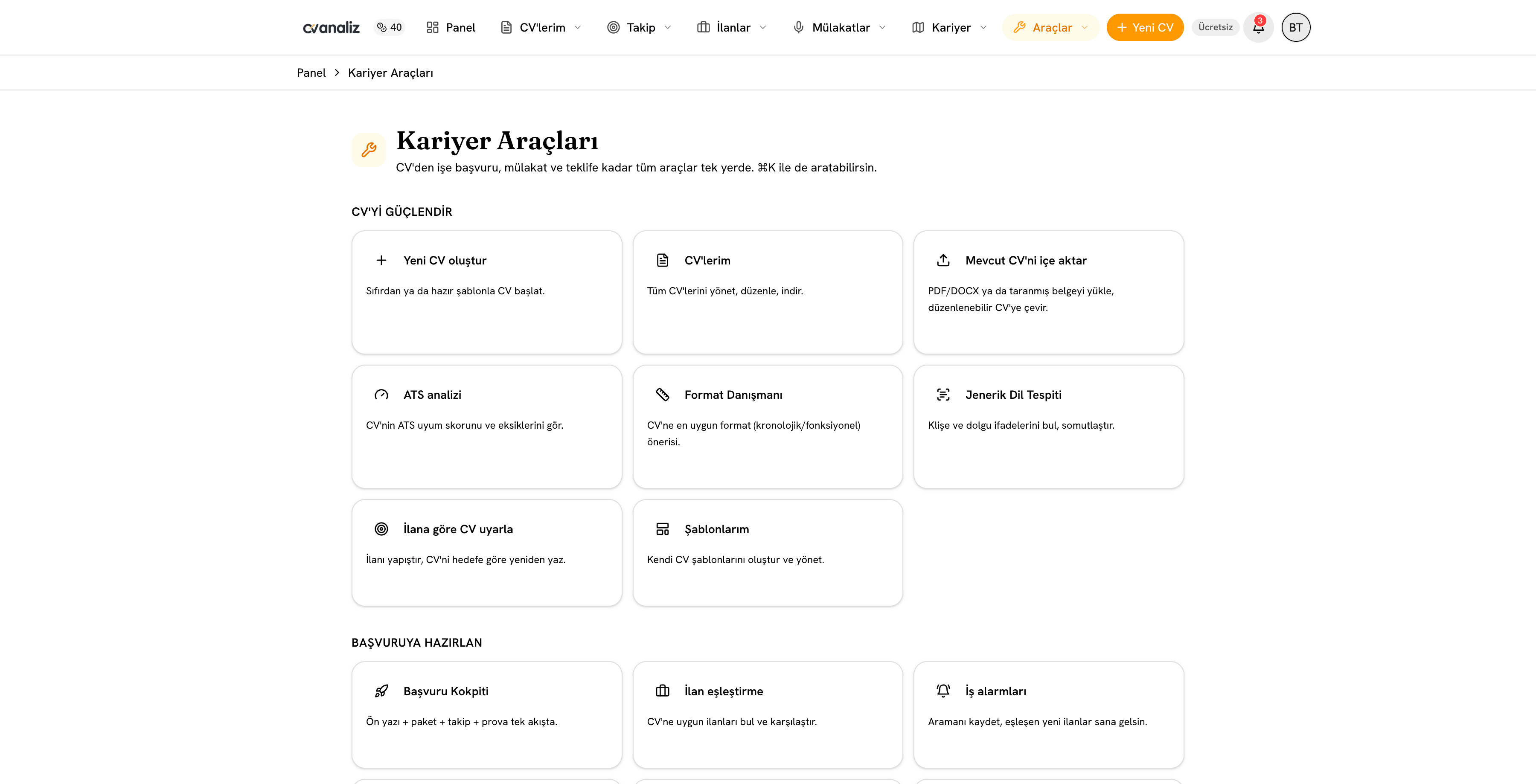Screen dimensions: 1536x784
Task: Click the orange wrench icon beside page title
Action: point(369,150)
